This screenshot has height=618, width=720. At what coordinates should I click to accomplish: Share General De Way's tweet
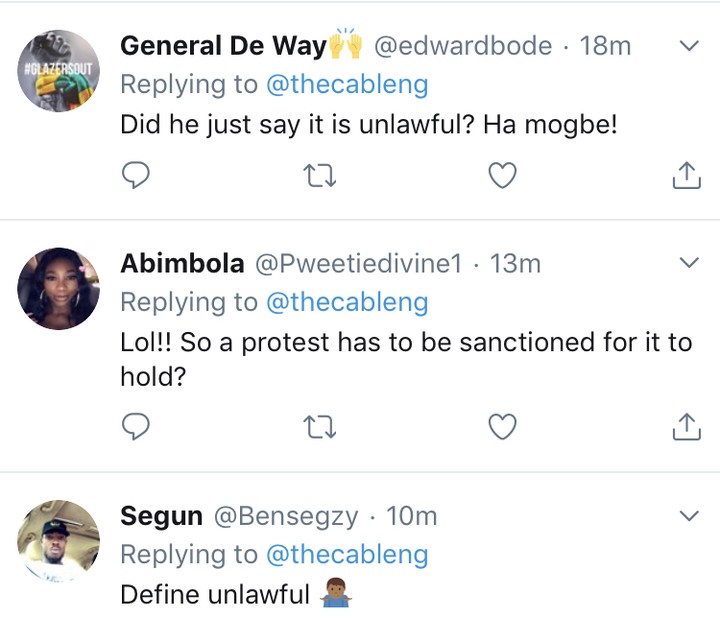click(685, 177)
